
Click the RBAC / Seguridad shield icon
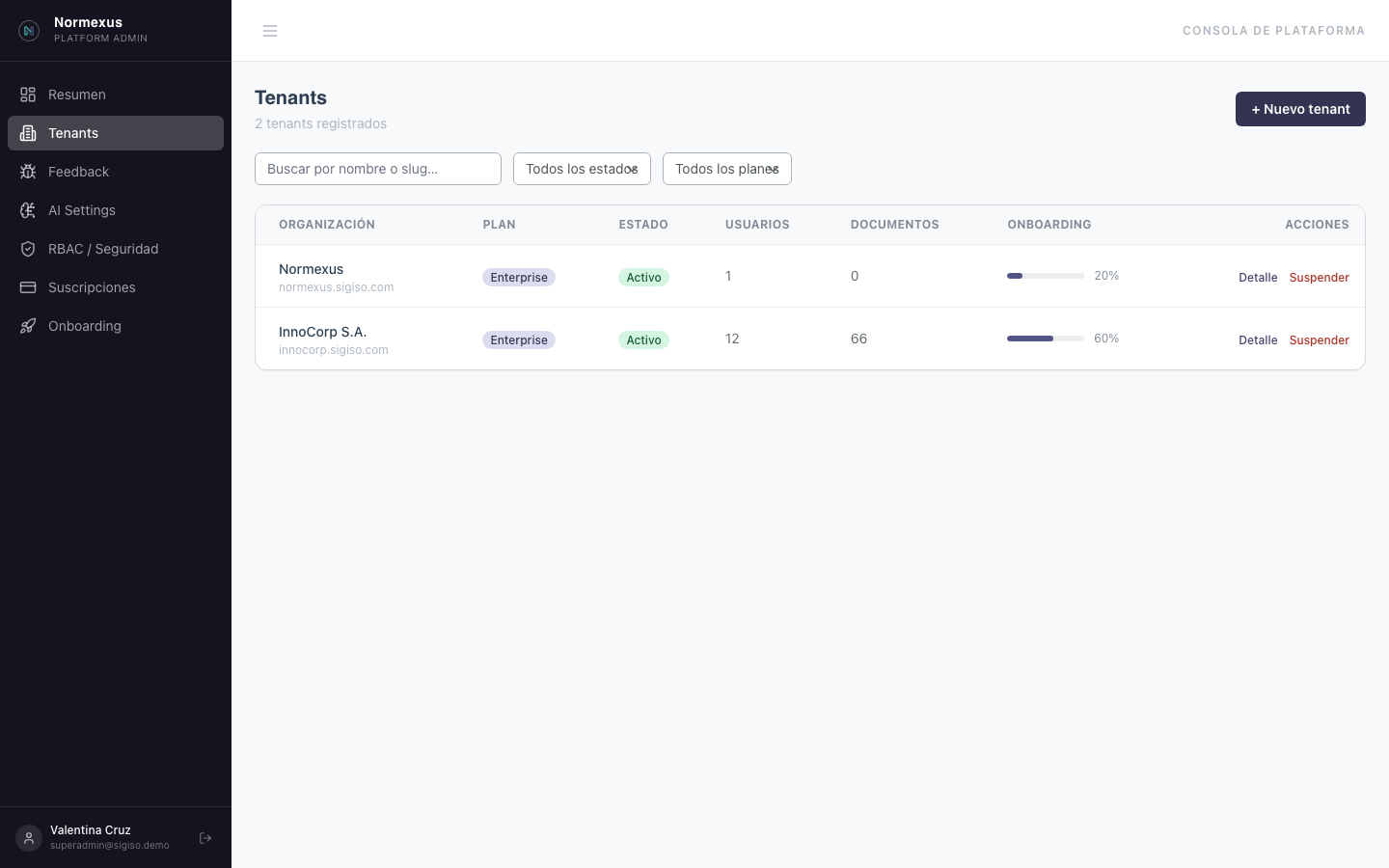(28, 249)
